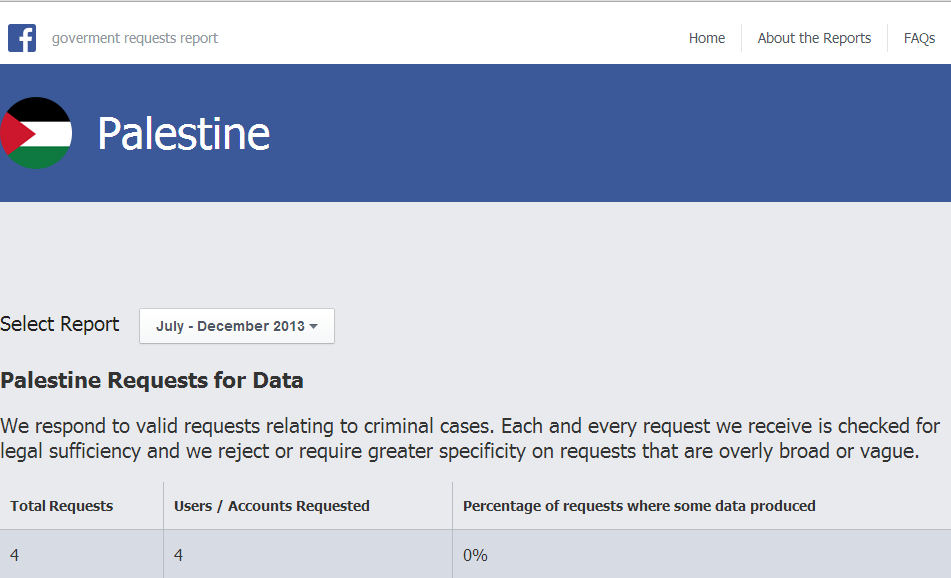Click the Palestine flag icon
951x578 pixels.
tap(37, 133)
